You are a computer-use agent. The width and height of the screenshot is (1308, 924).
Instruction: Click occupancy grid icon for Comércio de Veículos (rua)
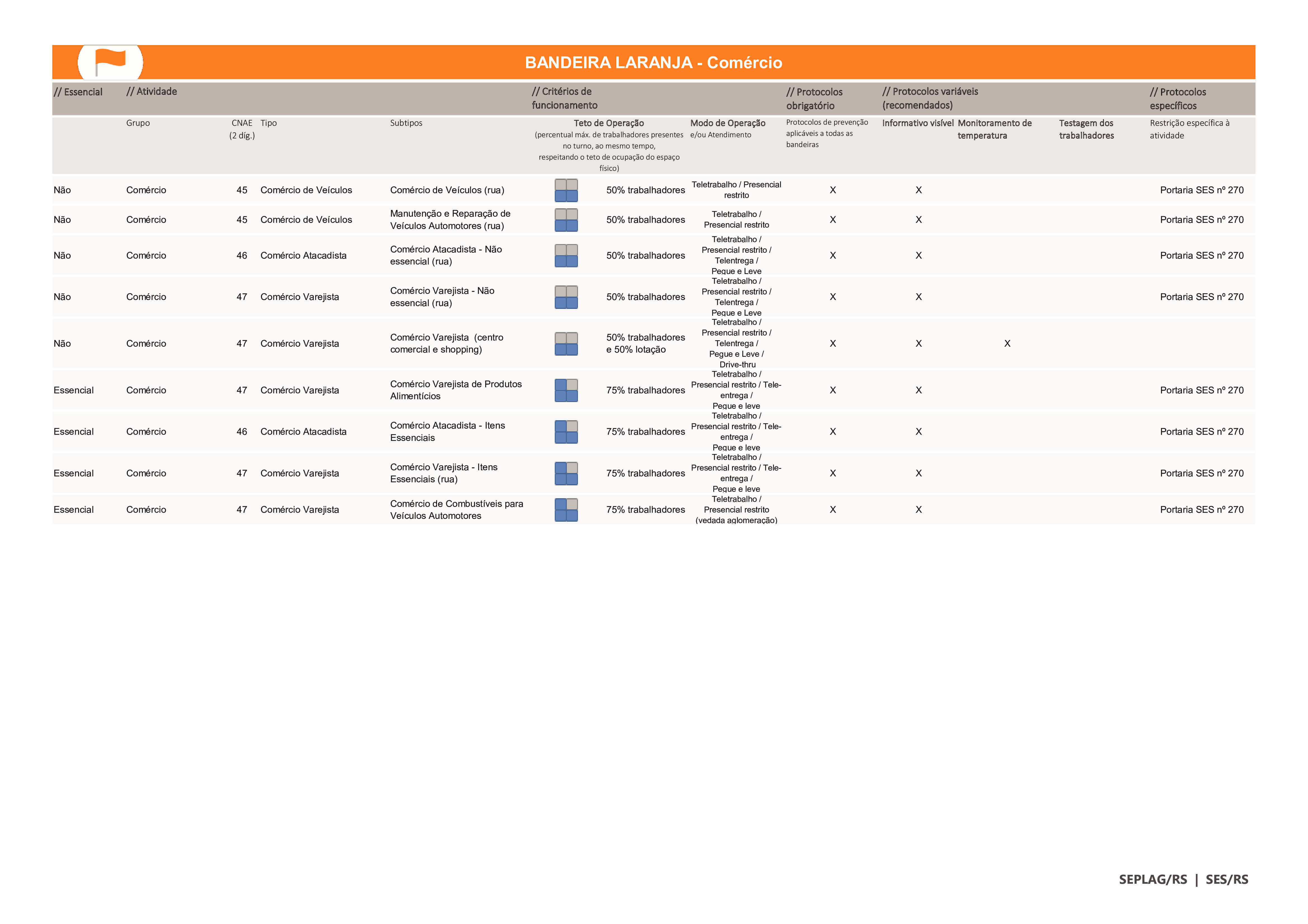pos(566,190)
